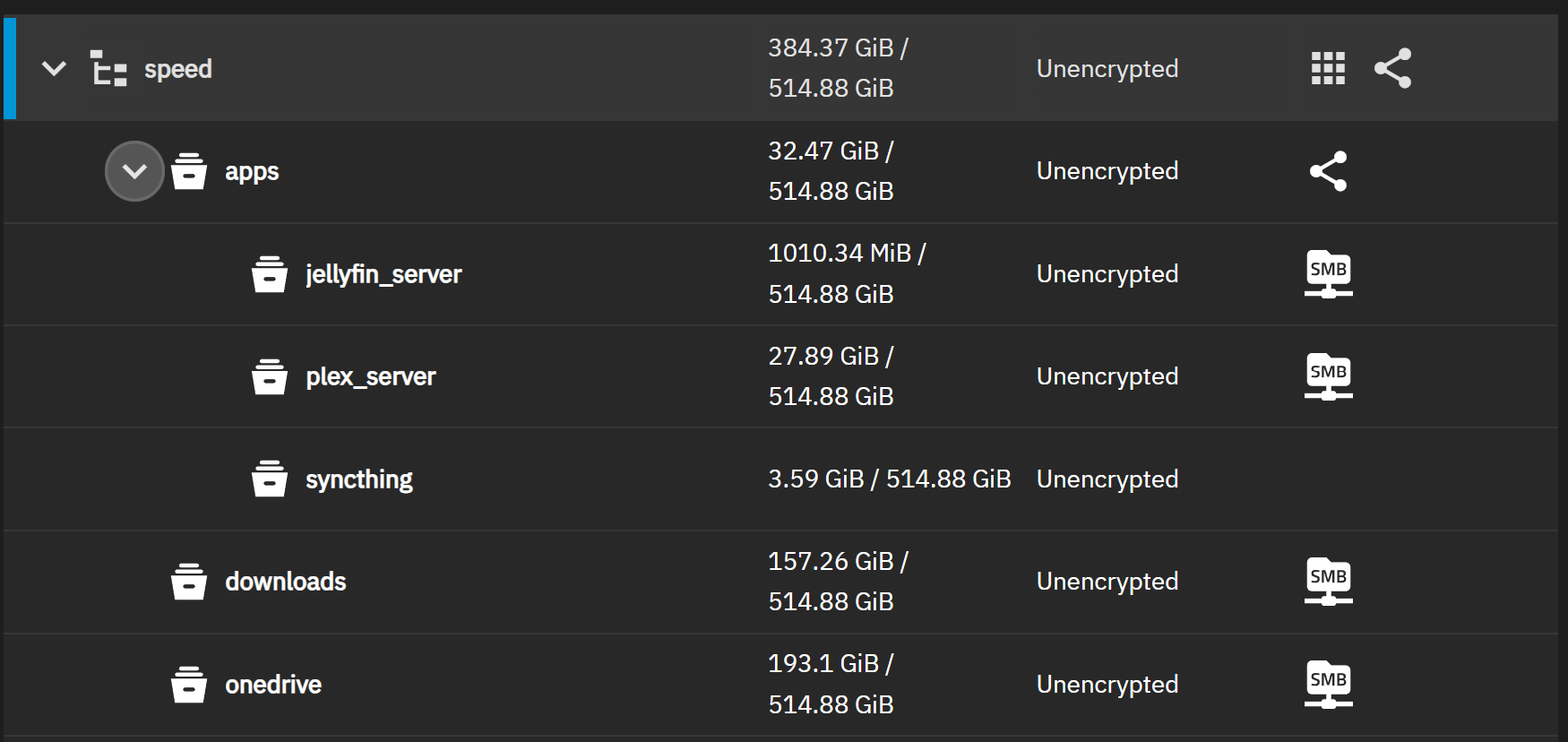Select the downloads dataset name
The width and height of the screenshot is (1568, 742).
286,582
